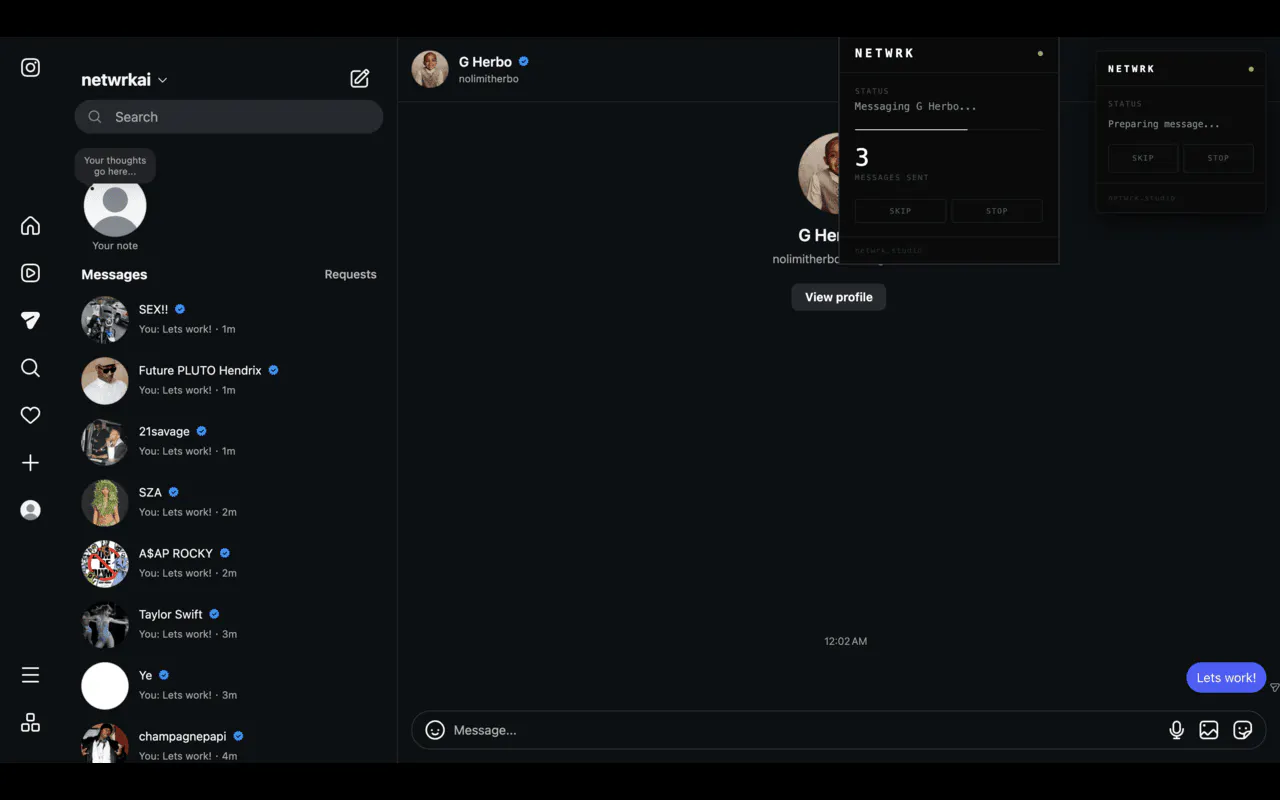Image resolution: width=1280 pixels, height=800 pixels.
Task: Open the profile avatar in the sidebar
Action: 31,510
